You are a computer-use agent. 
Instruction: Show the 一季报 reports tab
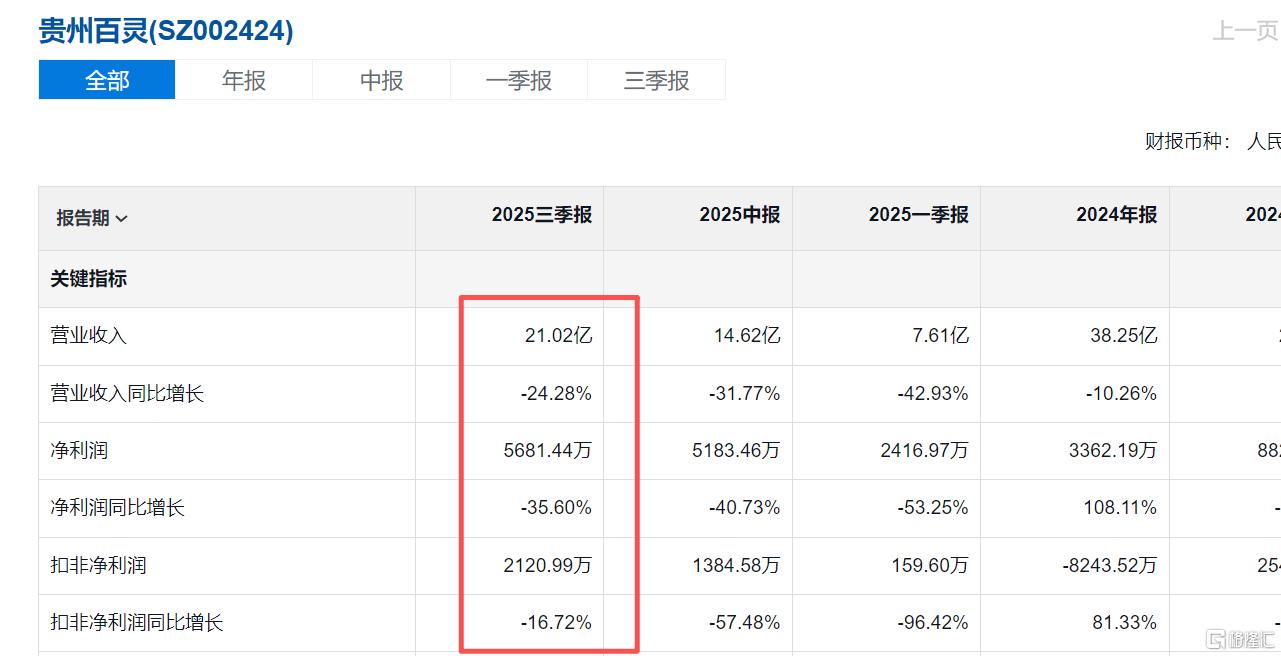coord(519,80)
